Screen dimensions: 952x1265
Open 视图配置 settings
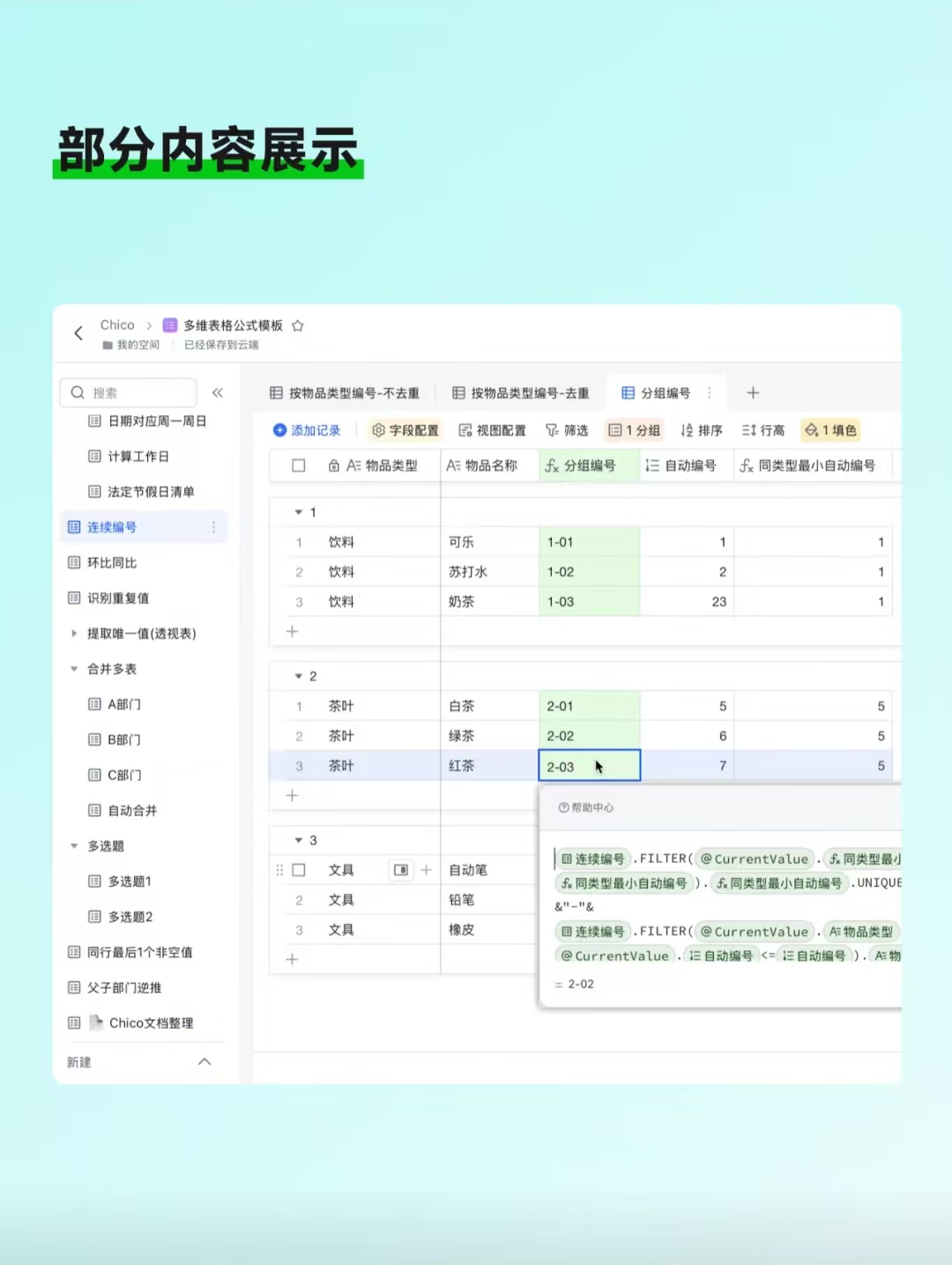coord(492,430)
